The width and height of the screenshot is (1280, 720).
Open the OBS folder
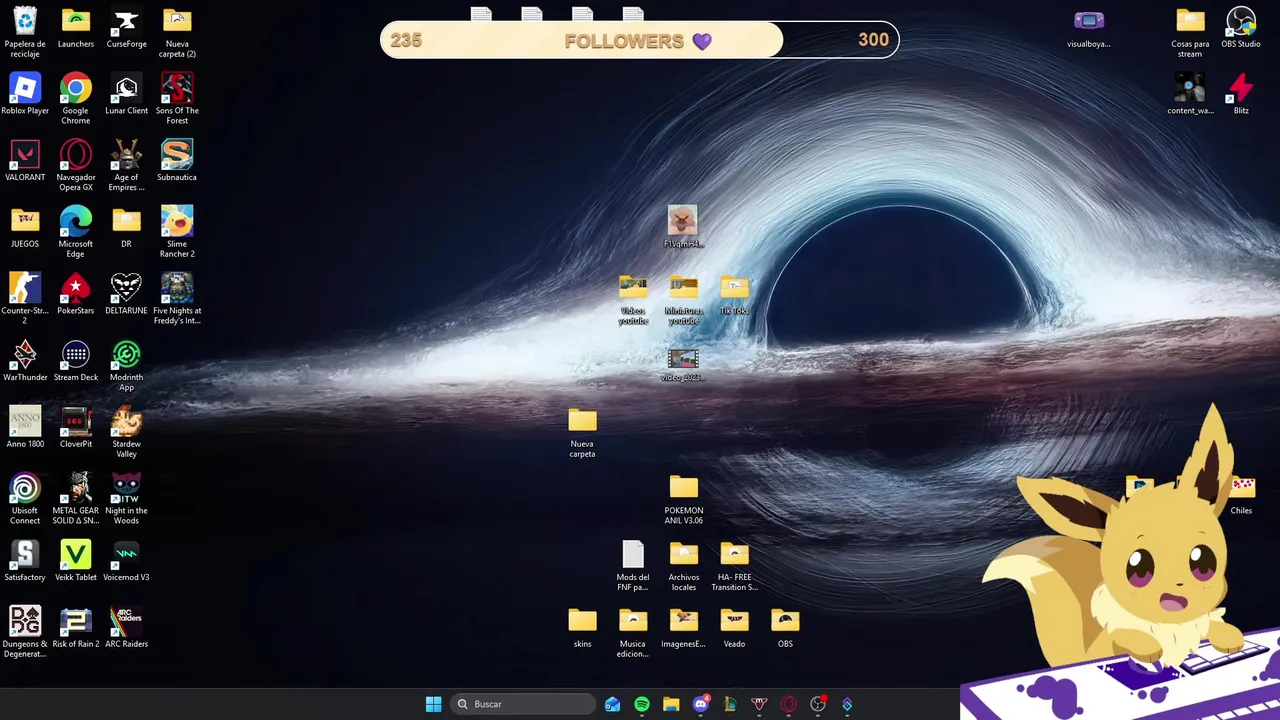785,621
